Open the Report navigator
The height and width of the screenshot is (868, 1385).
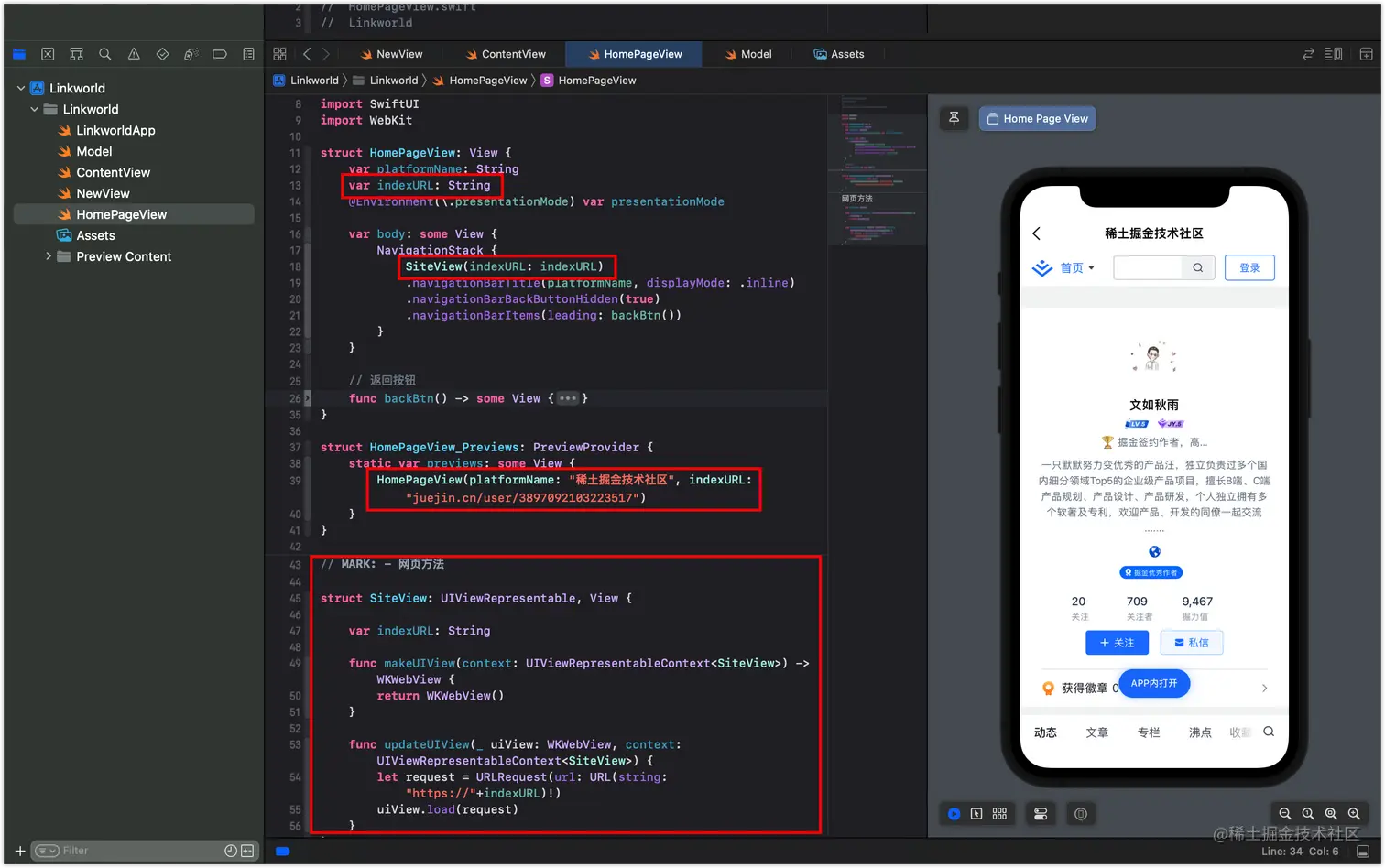coord(248,54)
